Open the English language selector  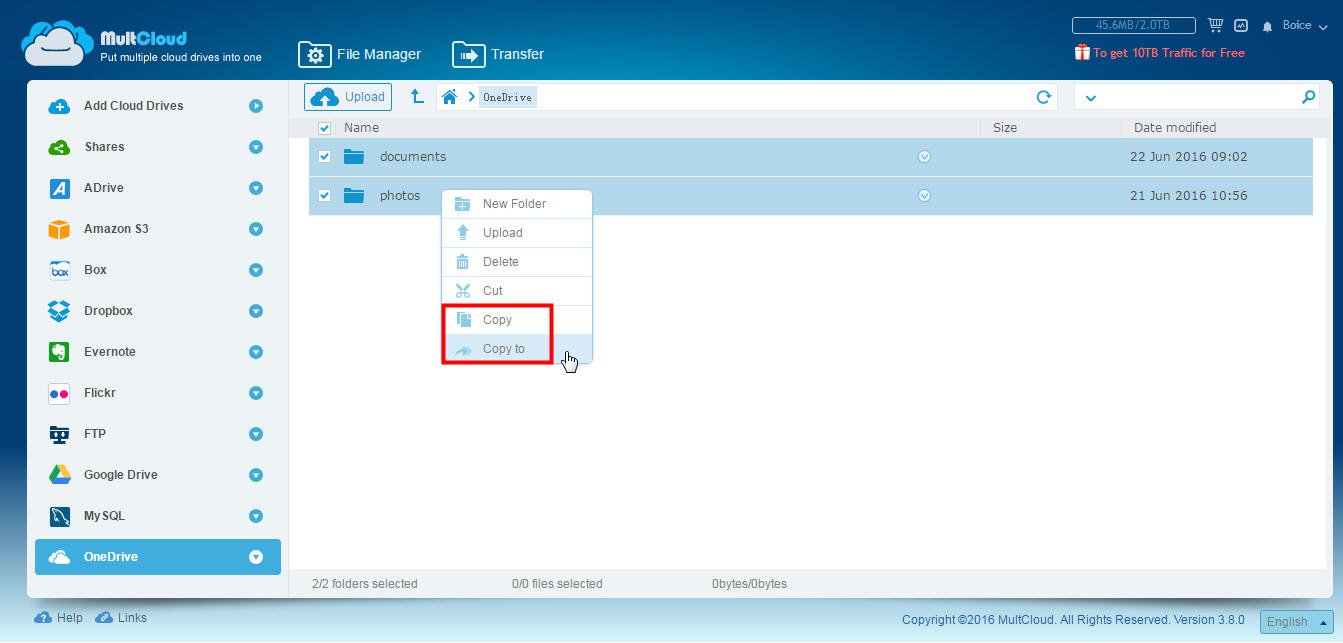[x=1296, y=621]
